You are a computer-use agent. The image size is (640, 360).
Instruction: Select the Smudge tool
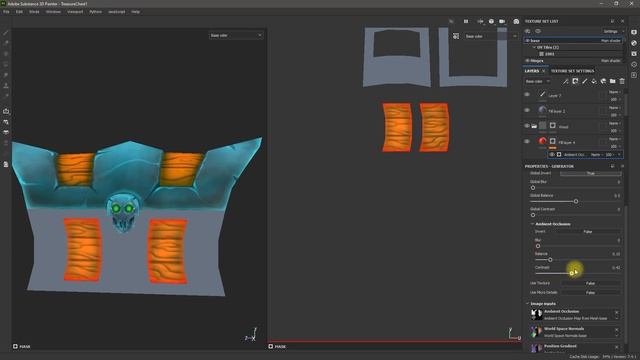click(x=6, y=75)
